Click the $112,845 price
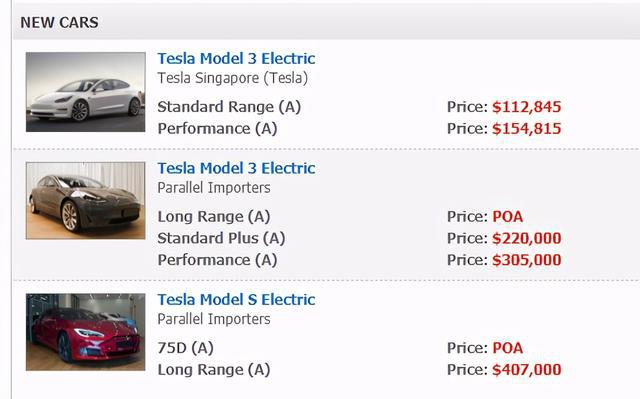 pyautogui.click(x=527, y=107)
